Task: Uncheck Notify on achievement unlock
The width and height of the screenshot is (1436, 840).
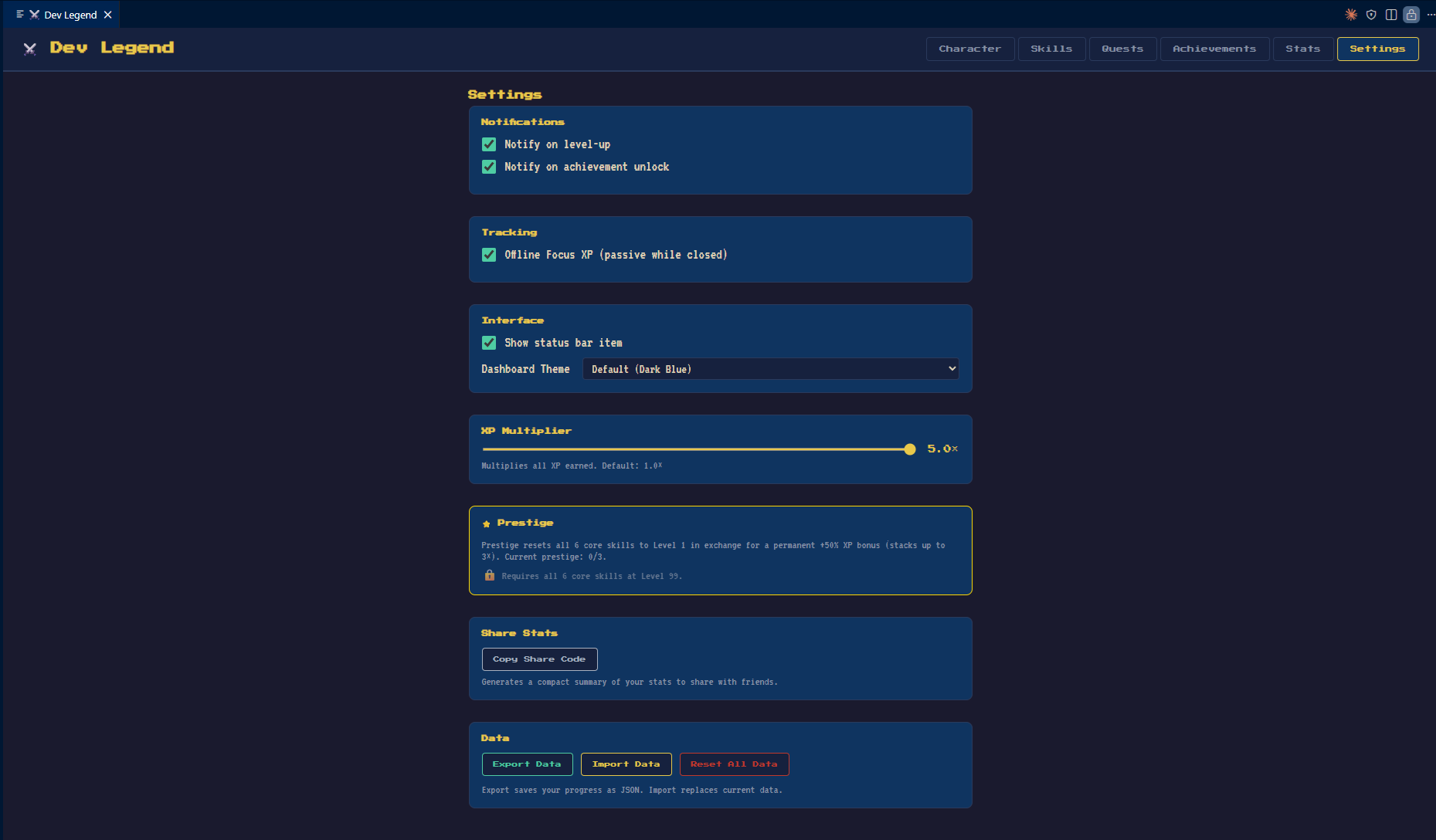Action: [489, 167]
